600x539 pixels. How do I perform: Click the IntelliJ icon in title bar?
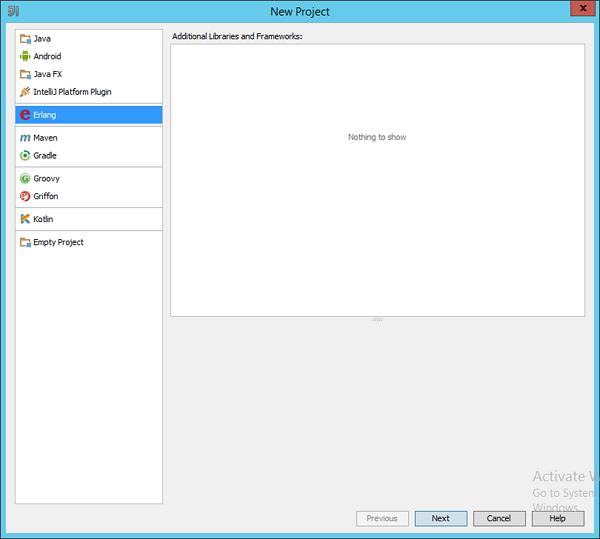pyautogui.click(x=13, y=11)
